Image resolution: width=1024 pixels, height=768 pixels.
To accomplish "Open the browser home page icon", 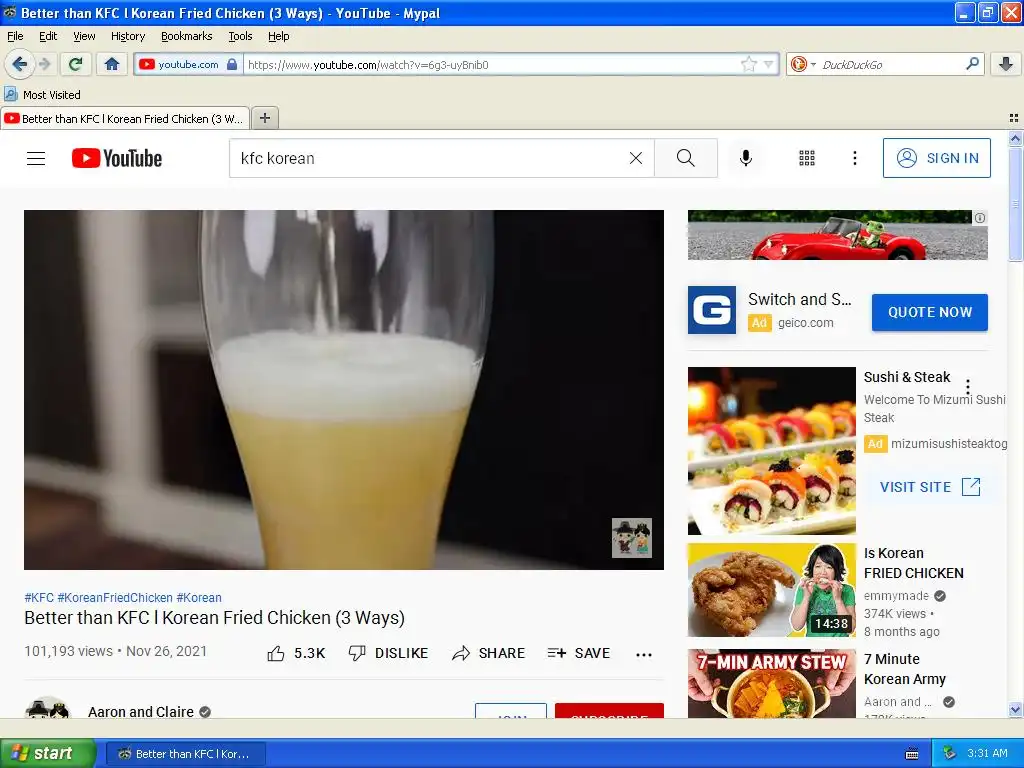I will click(112, 64).
